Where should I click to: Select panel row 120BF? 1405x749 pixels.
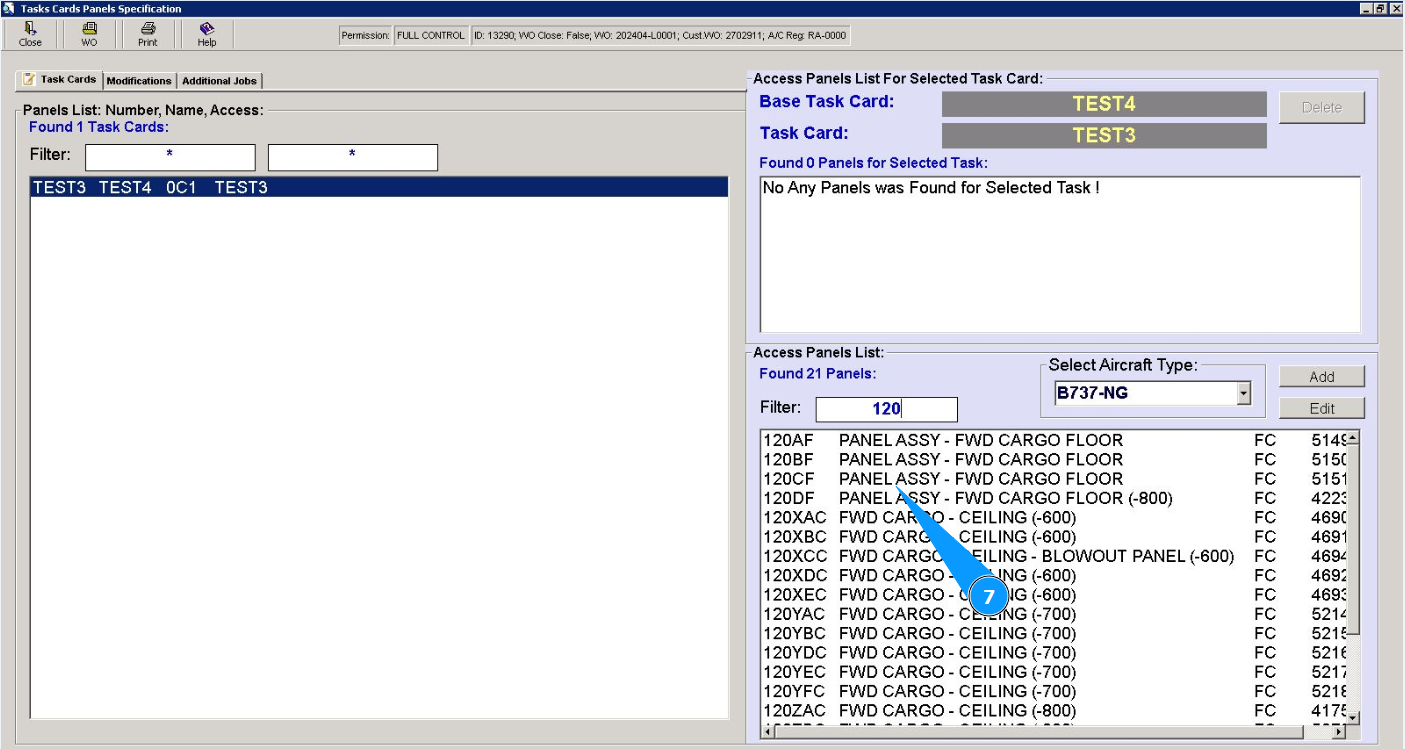coord(1053,460)
